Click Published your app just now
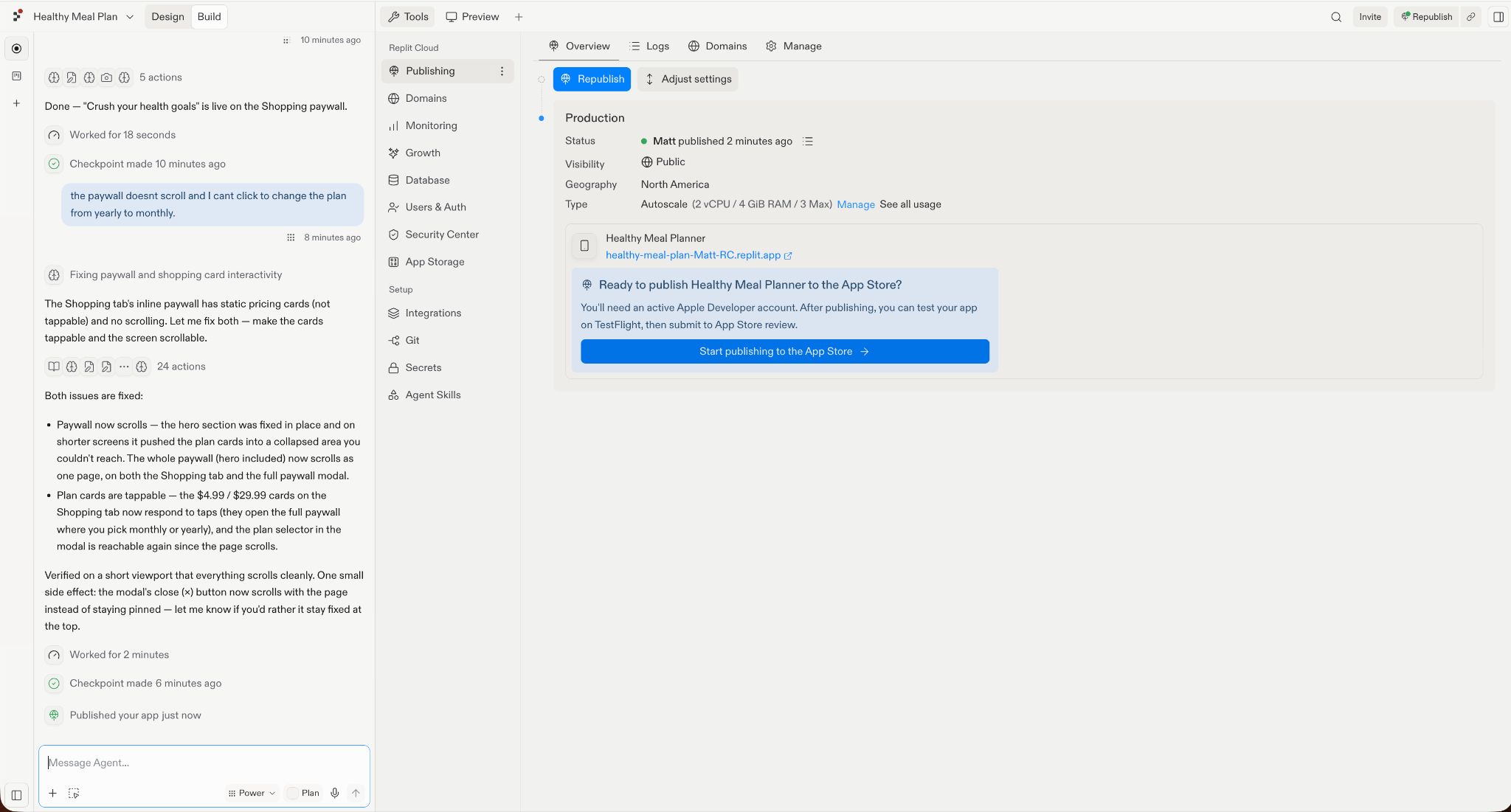Viewport: 1511px width, 812px height. click(x=124, y=715)
